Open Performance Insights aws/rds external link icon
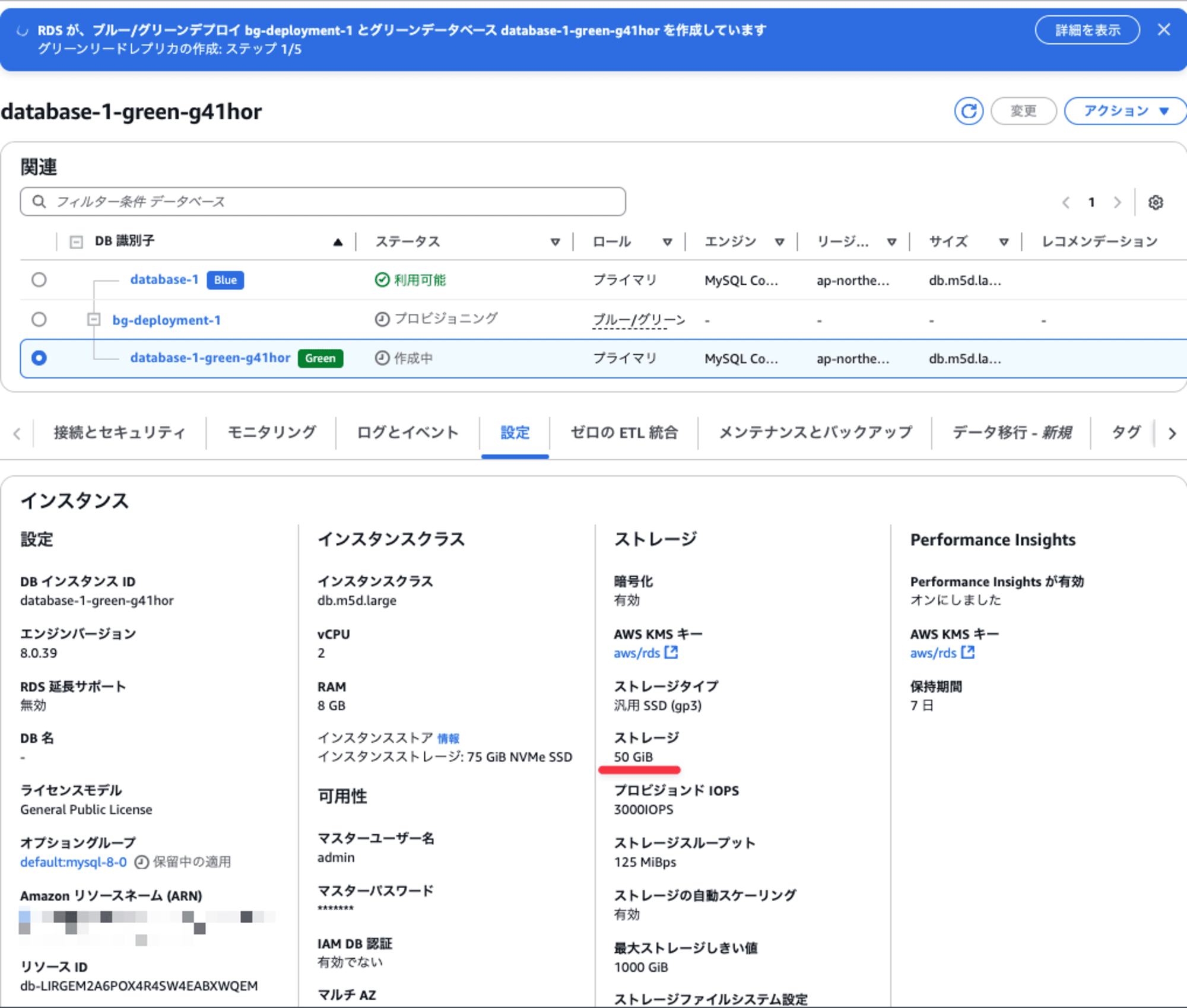 tap(967, 653)
